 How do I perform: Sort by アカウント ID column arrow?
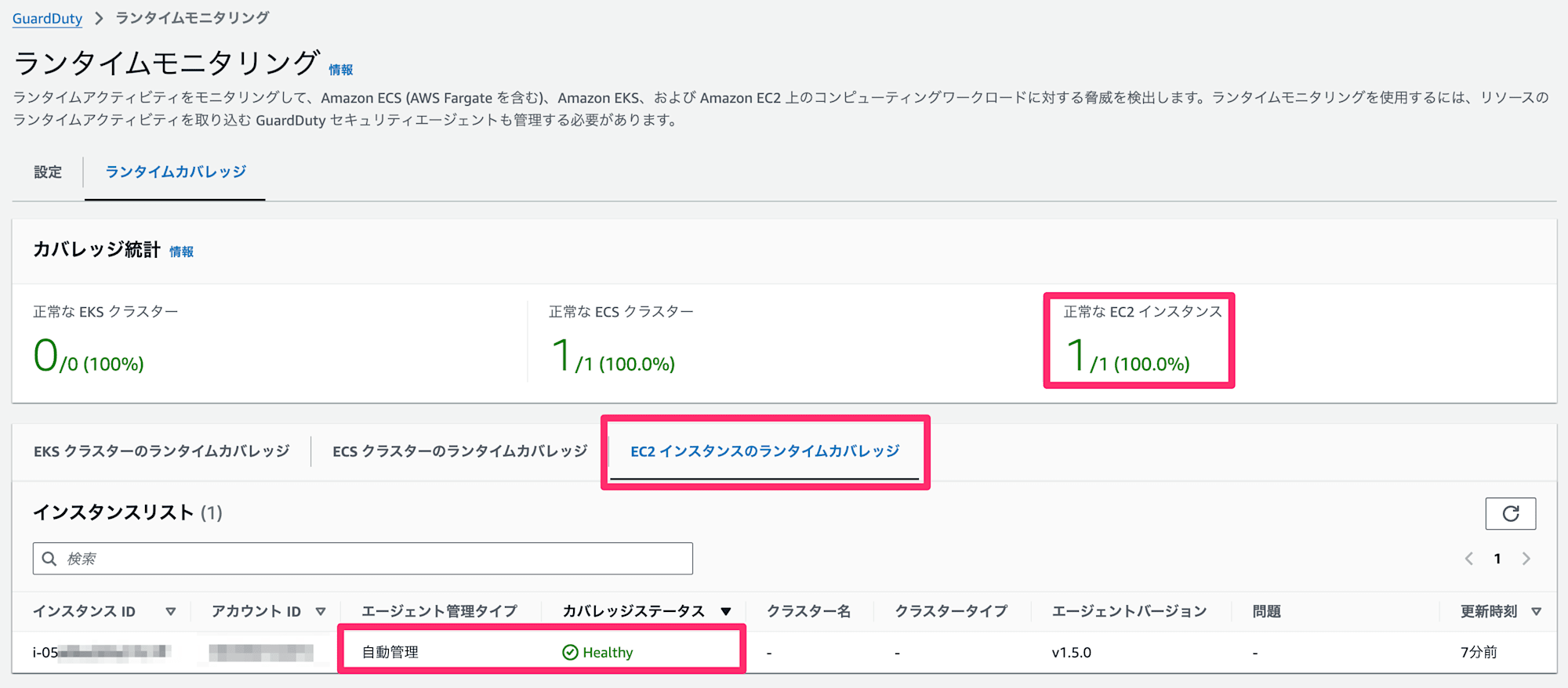(321, 611)
